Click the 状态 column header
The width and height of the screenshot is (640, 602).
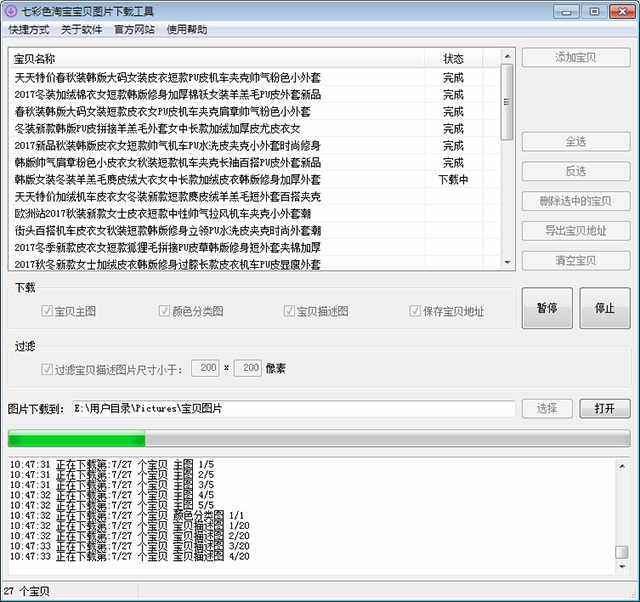(x=452, y=59)
